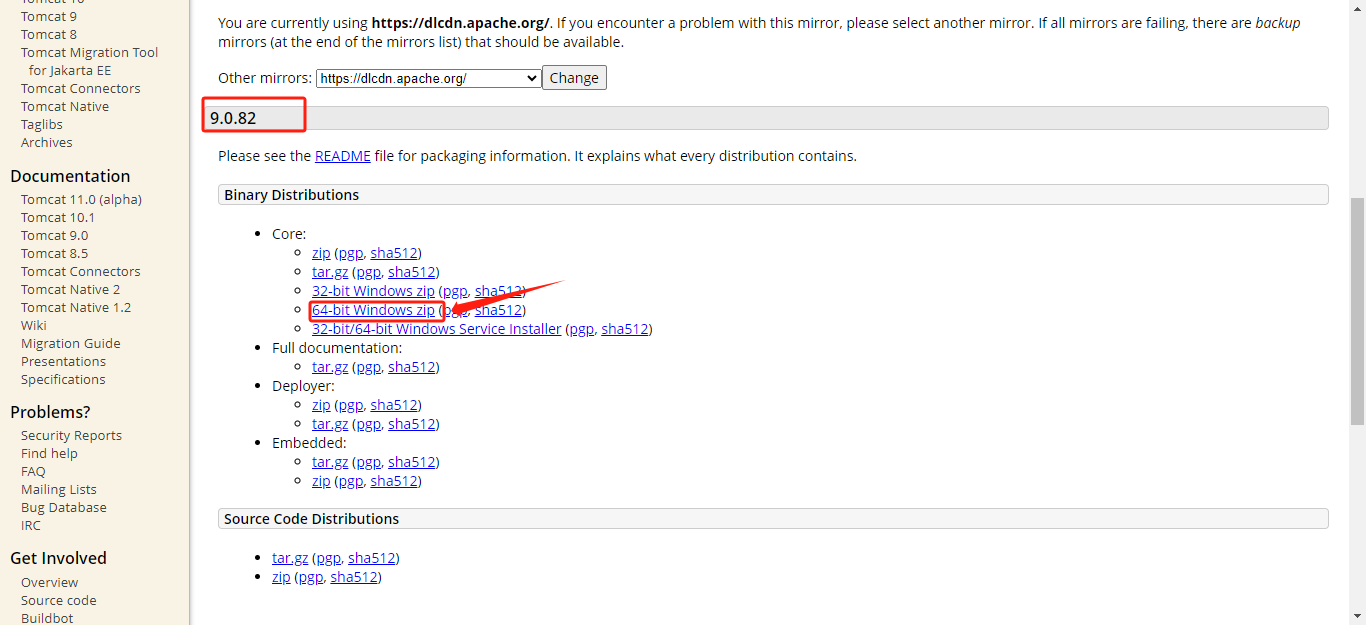Screen dimensions: 1366x625
Task: Click the Change mirror button
Action: tap(574, 78)
